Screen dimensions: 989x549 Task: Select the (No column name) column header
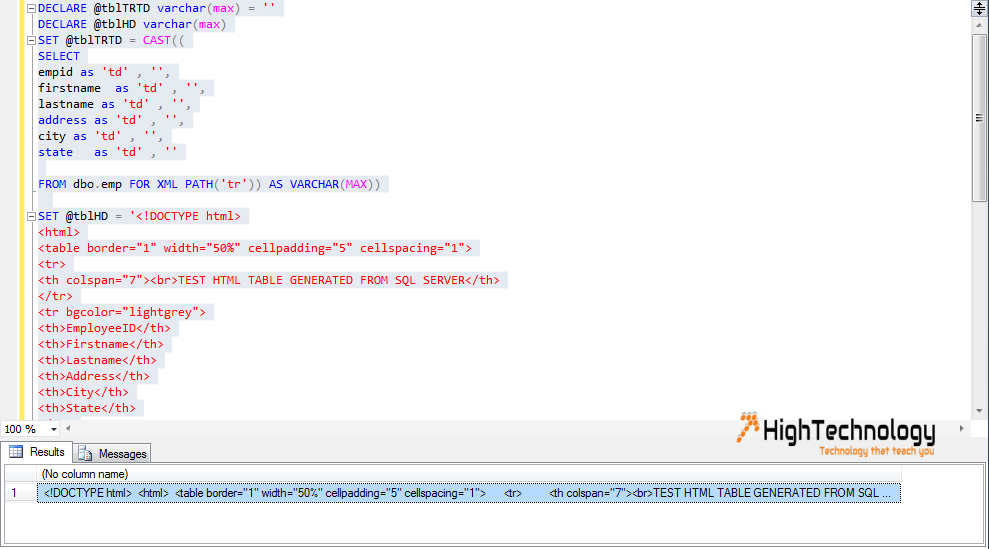[x=469, y=474]
